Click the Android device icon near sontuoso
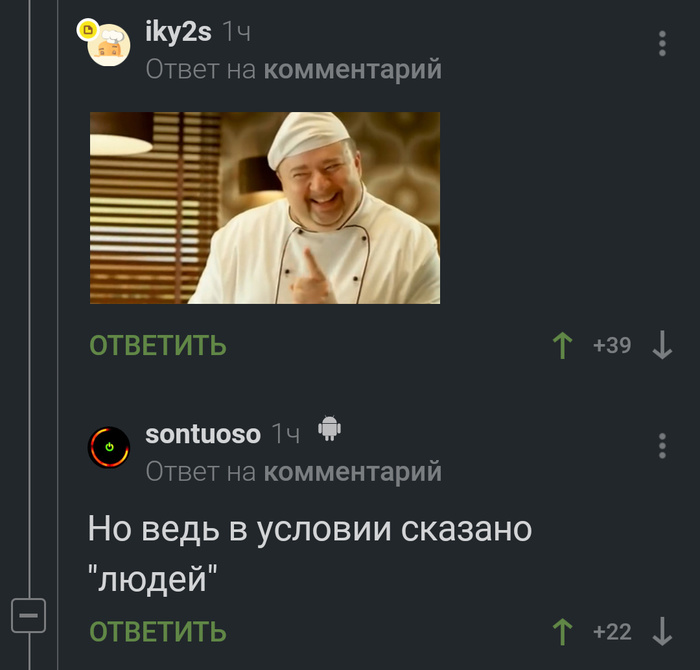This screenshot has height=670, width=700. (329, 429)
